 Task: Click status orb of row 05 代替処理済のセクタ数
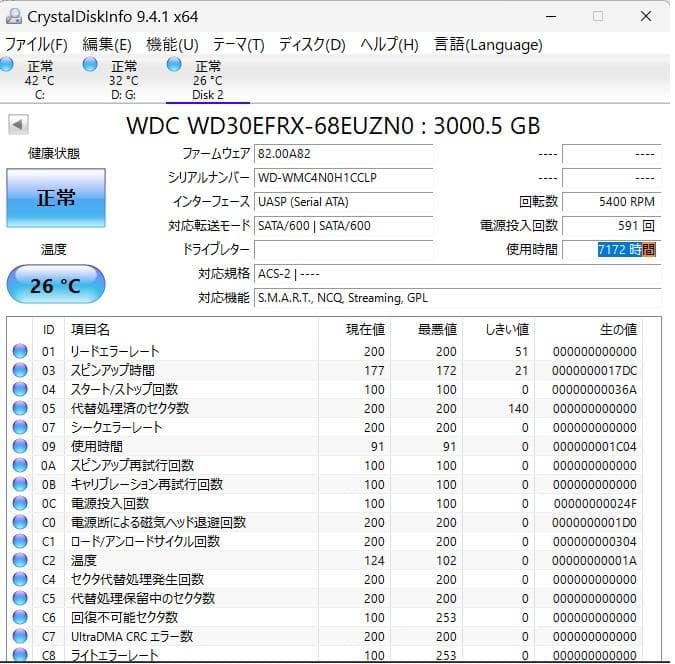[20, 408]
